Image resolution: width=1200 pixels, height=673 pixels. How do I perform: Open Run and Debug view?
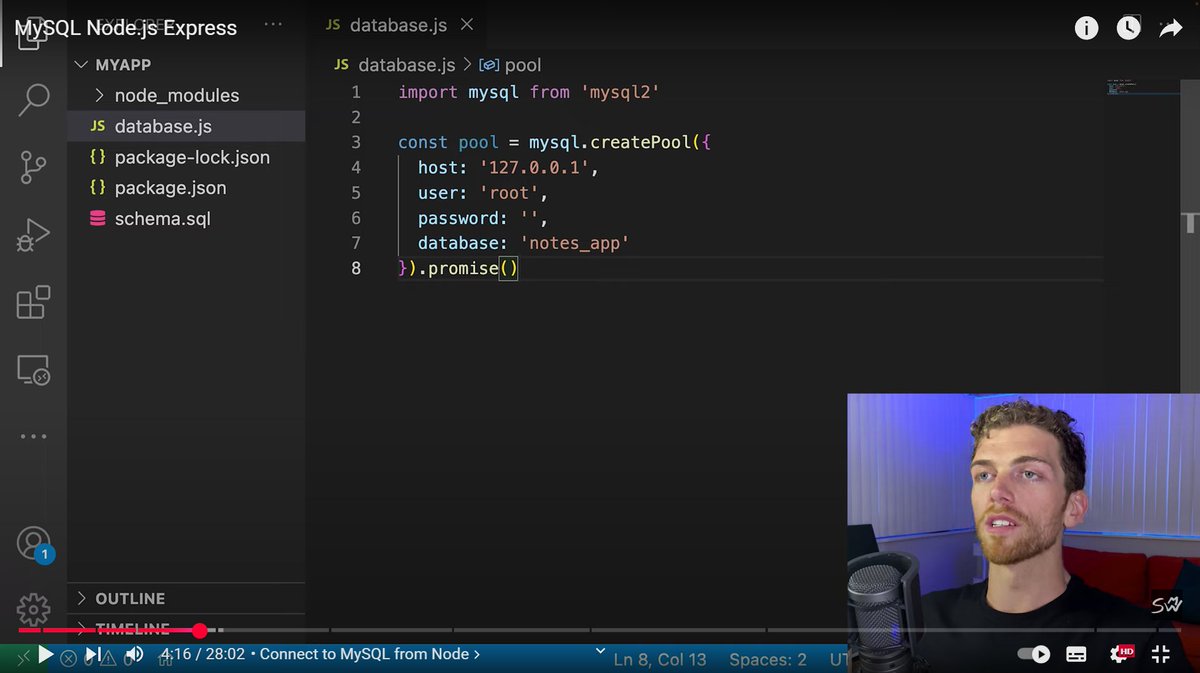click(34, 234)
